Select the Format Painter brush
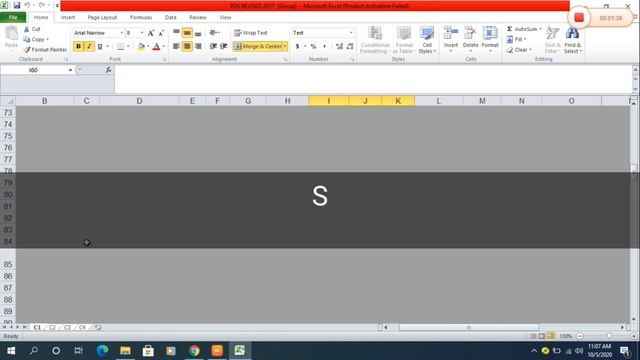Screen dimensions: 640x360 [x=27, y=49]
